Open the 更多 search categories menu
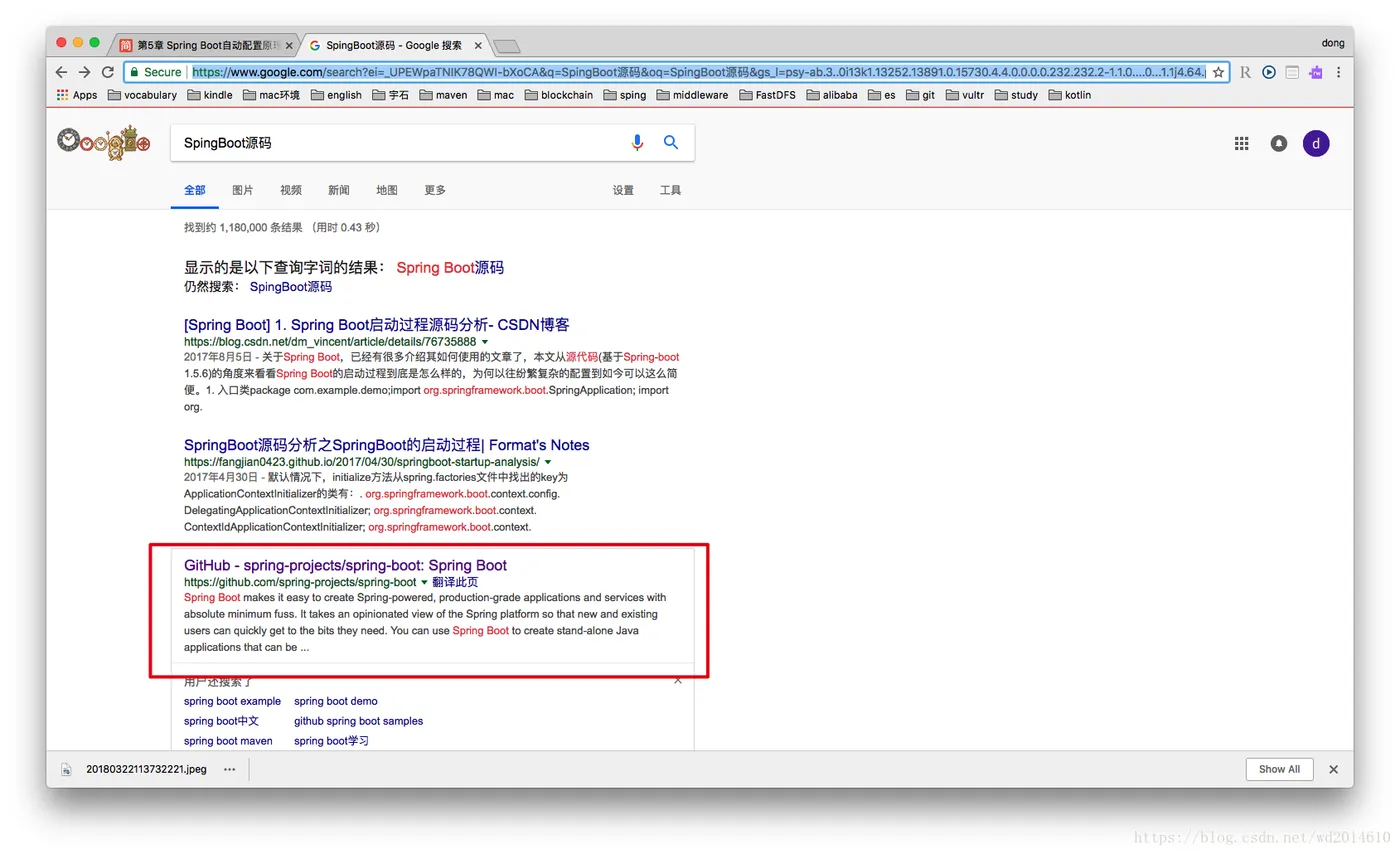Image resolution: width=1400 pixels, height=854 pixels. click(435, 190)
